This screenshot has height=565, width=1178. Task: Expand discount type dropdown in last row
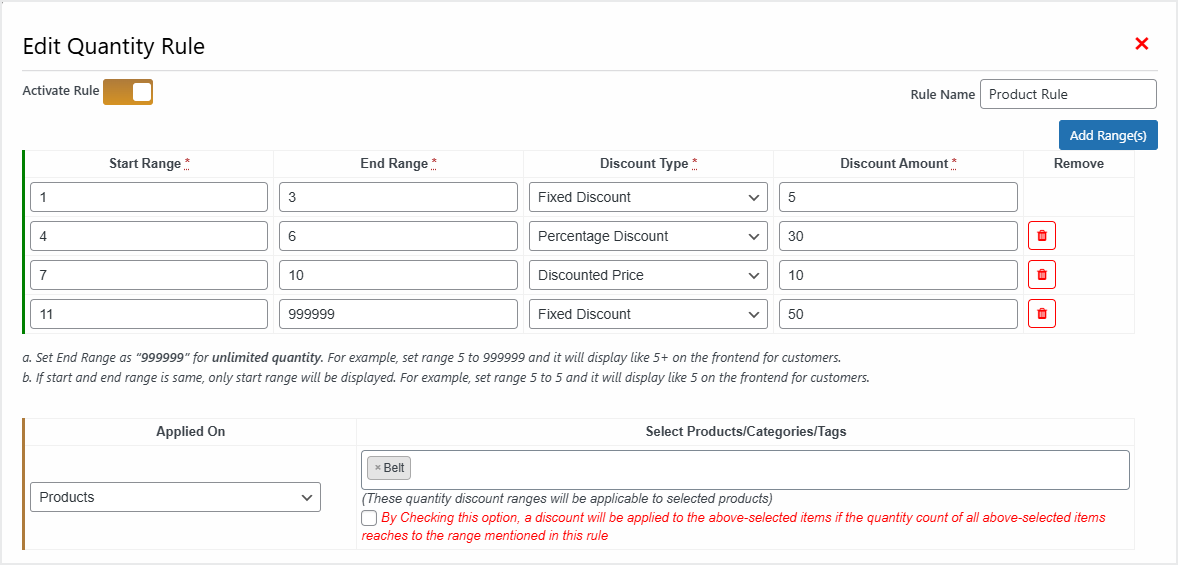648,314
